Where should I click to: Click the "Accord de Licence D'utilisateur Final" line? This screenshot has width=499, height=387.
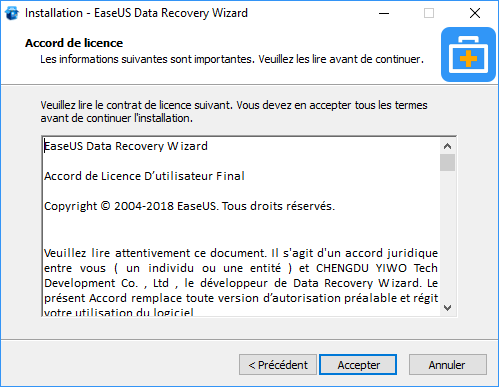click(144, 176)
